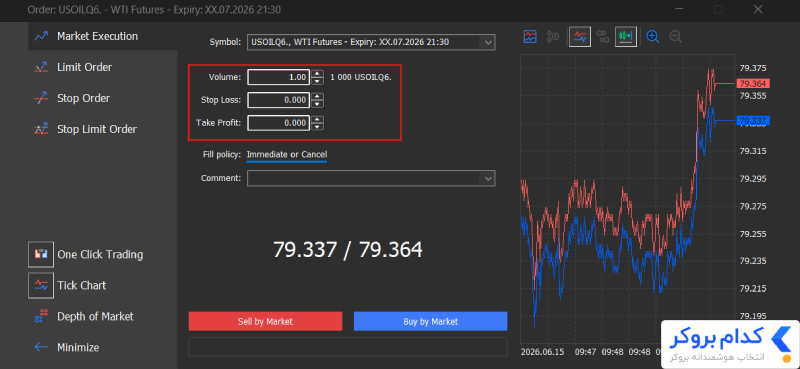Click Sell by Market button

[265, 322]
